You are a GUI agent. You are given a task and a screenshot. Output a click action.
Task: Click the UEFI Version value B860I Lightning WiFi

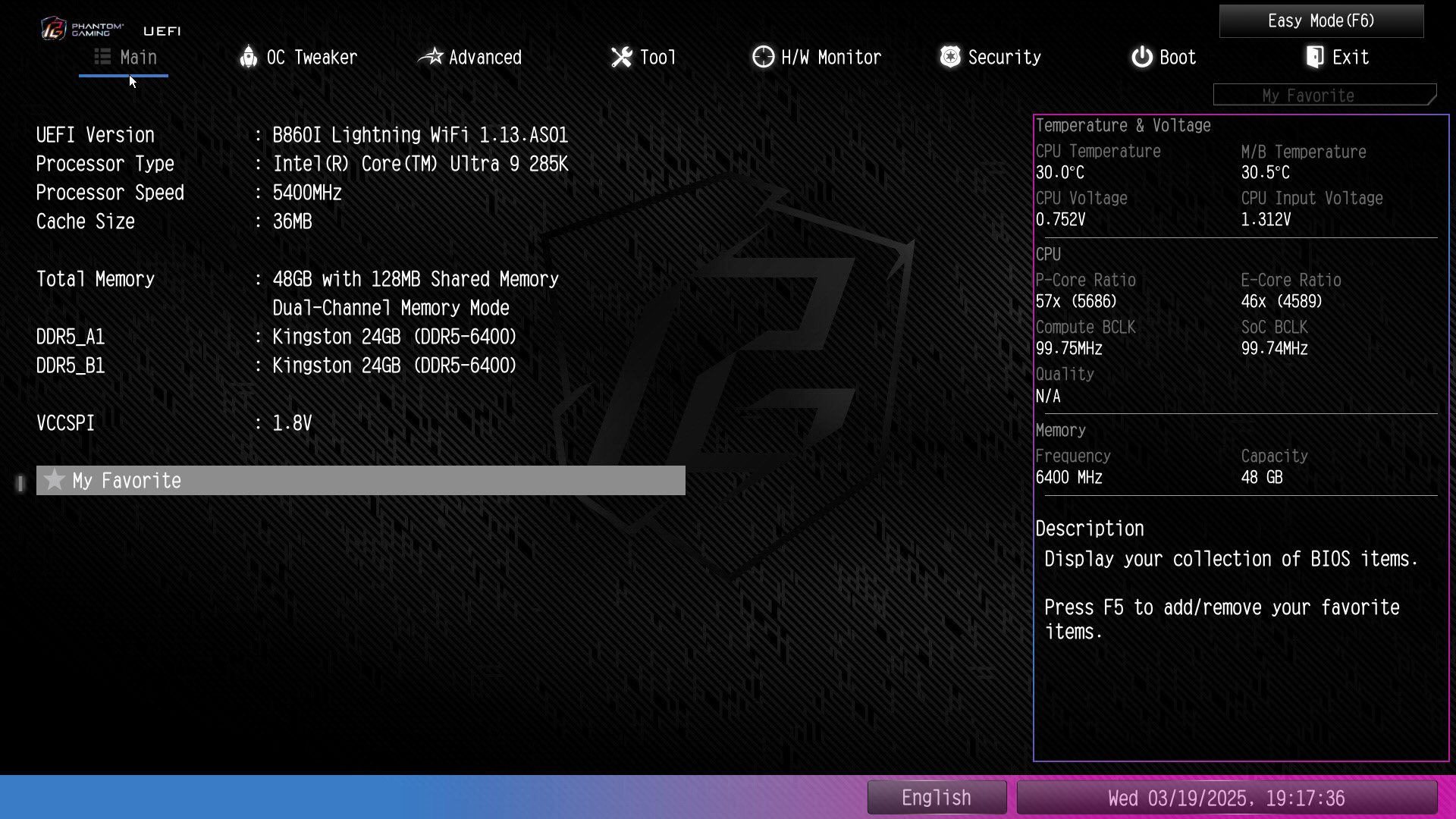420,136
